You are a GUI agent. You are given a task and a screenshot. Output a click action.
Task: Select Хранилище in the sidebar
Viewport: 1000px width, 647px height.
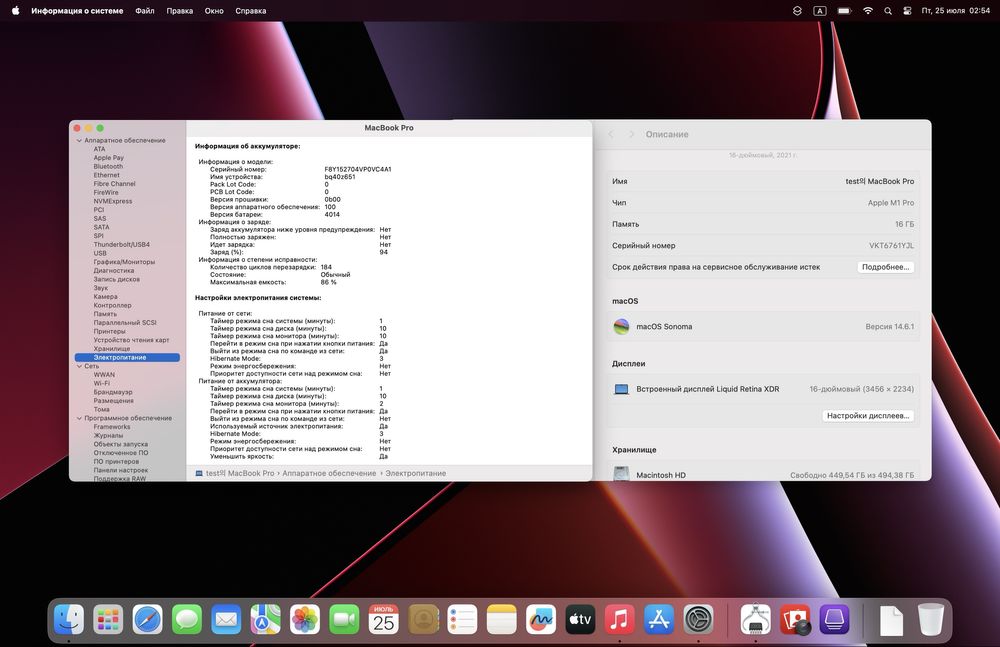pyautogui.click(x=112, y=349)
